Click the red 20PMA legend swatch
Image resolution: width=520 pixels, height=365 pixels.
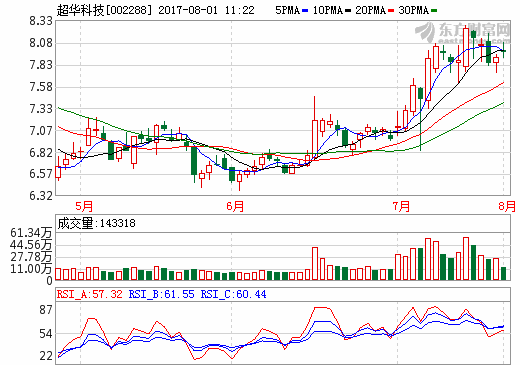point(391,11)
